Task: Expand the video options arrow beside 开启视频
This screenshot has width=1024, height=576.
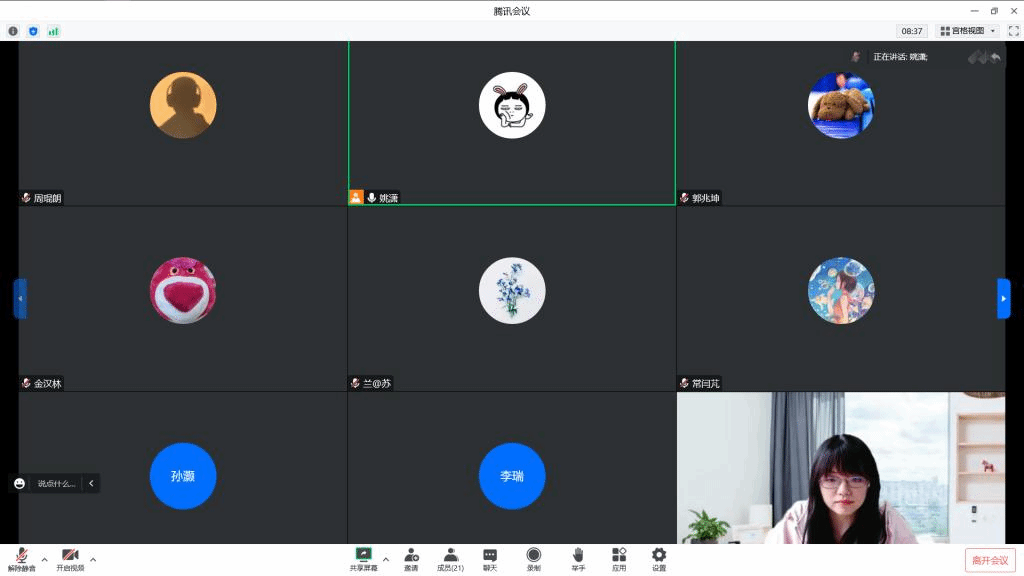Action: 93,559
